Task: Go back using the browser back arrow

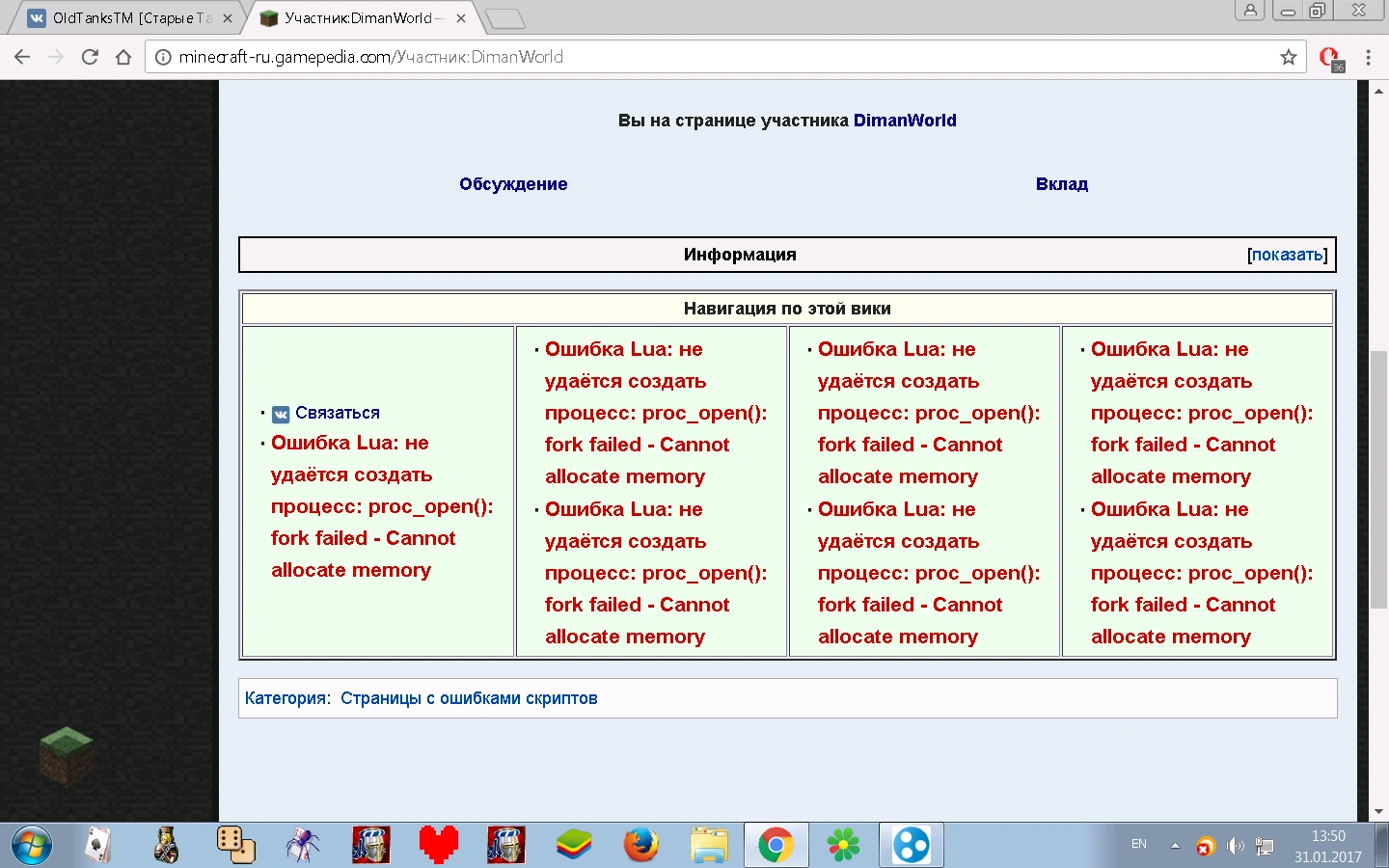Action: (22, 57)
